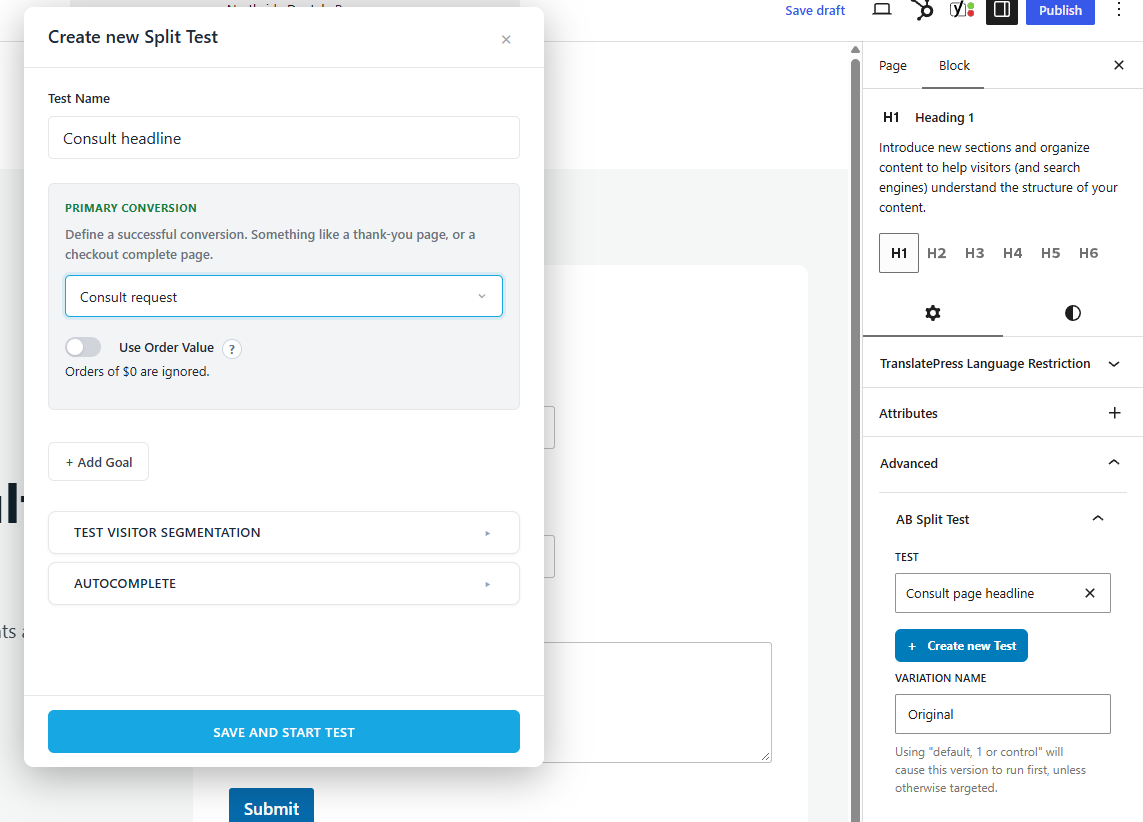Click the Publish button
The image size is (1143, 822).
pos(1060,10)
